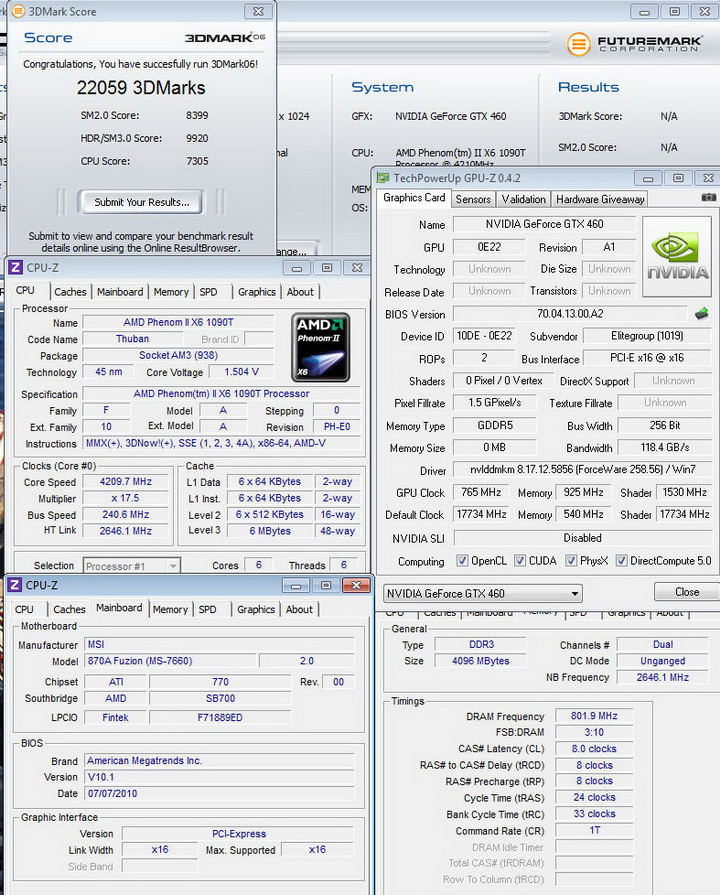
Task: Open Graphics tab in upper CPU-Z window
Action: point(256,292)
